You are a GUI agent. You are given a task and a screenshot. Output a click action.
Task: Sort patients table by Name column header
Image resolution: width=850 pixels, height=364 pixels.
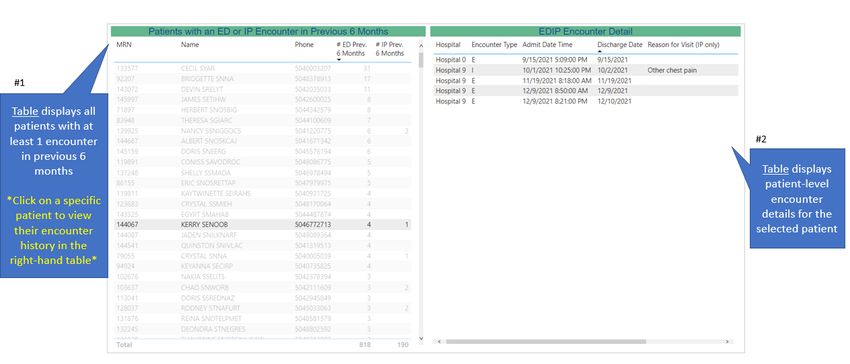pos(190,44)
